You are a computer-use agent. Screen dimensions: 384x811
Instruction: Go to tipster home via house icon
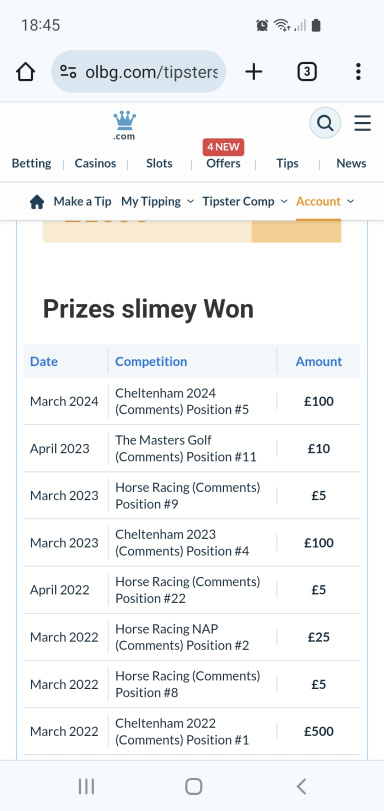(37, 202)
